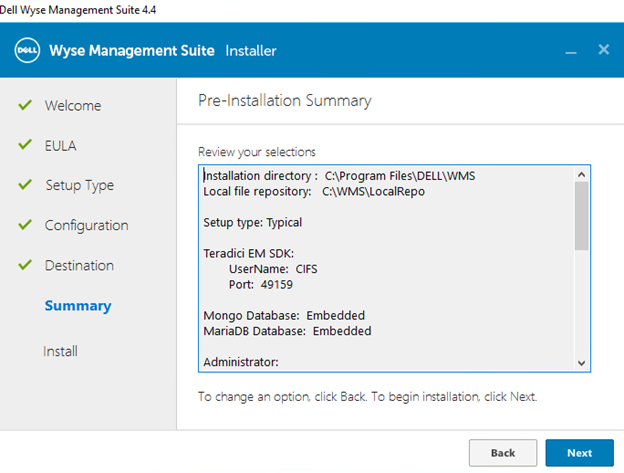
Task: Click the green checkmark beside Welcome
Action: tap(25, 105)
